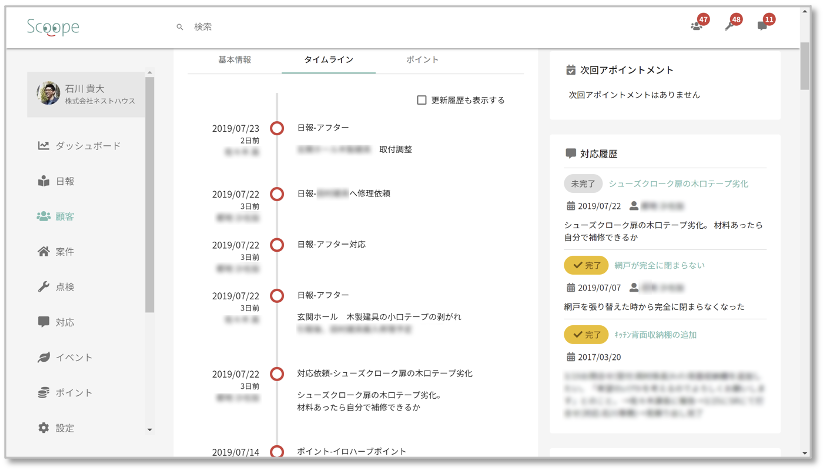The width and height of the screenshot is (824, 472).
Task: Click calendar icon next to 2019/07/07
Action: [x=571, y=288]
